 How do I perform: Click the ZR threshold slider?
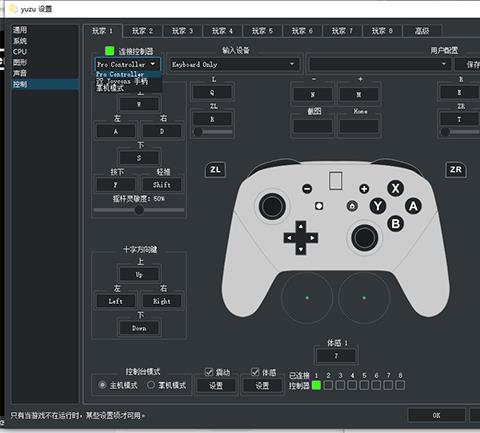[x=460, y=132]
